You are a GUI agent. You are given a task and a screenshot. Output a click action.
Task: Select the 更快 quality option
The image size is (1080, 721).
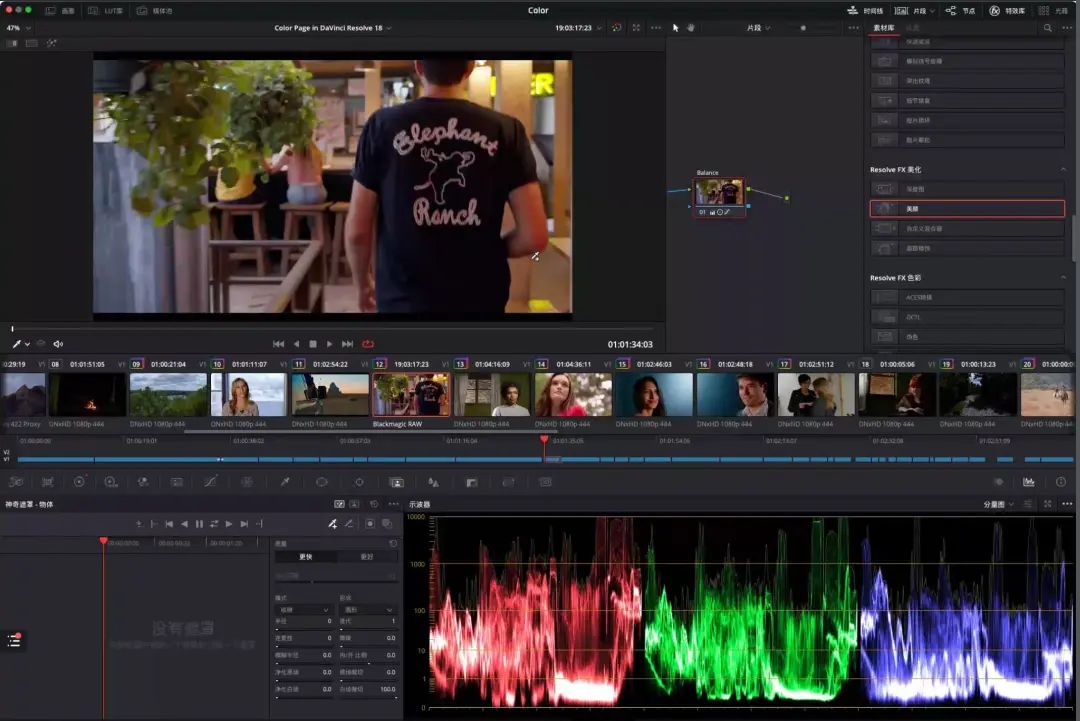(x=305, y=557)
